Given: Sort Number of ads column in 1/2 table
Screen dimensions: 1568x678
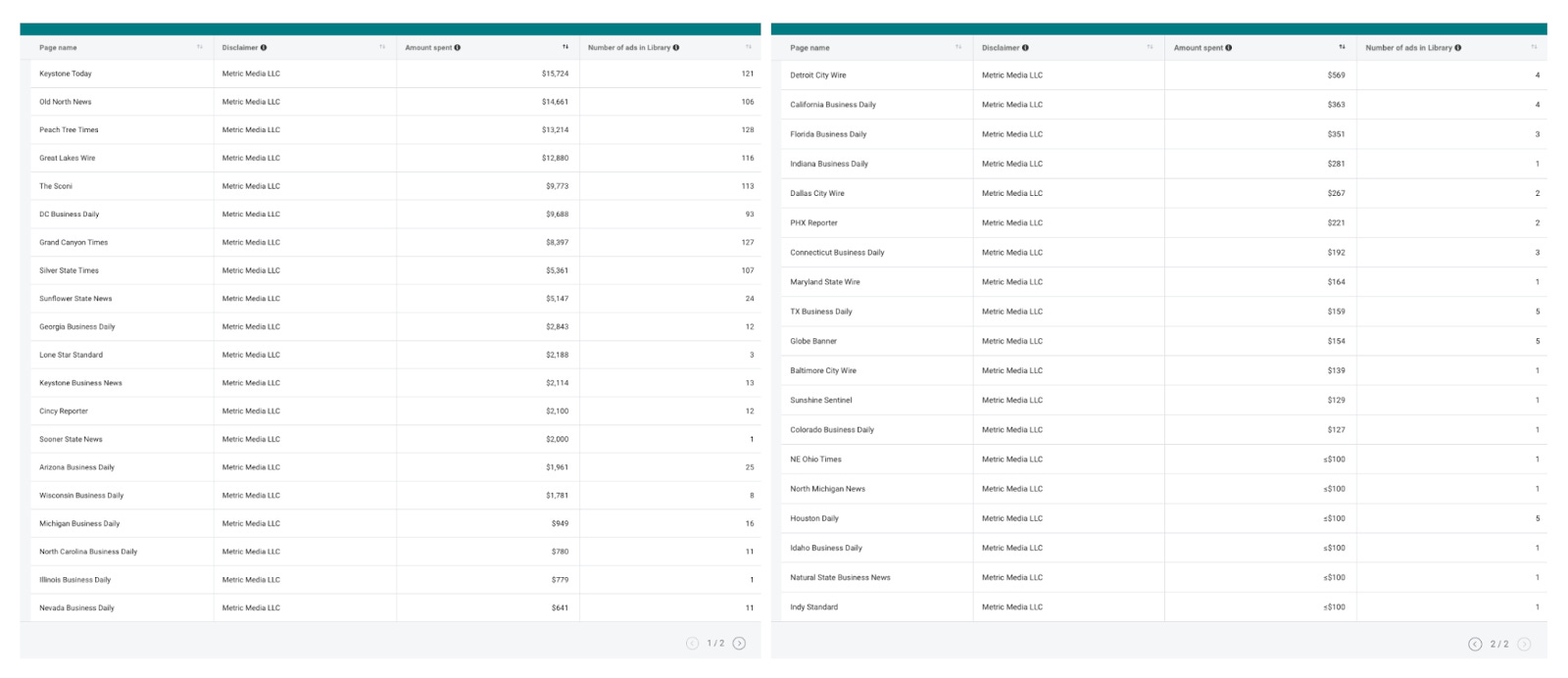Looking at the screenshot, I should [748, 47].
